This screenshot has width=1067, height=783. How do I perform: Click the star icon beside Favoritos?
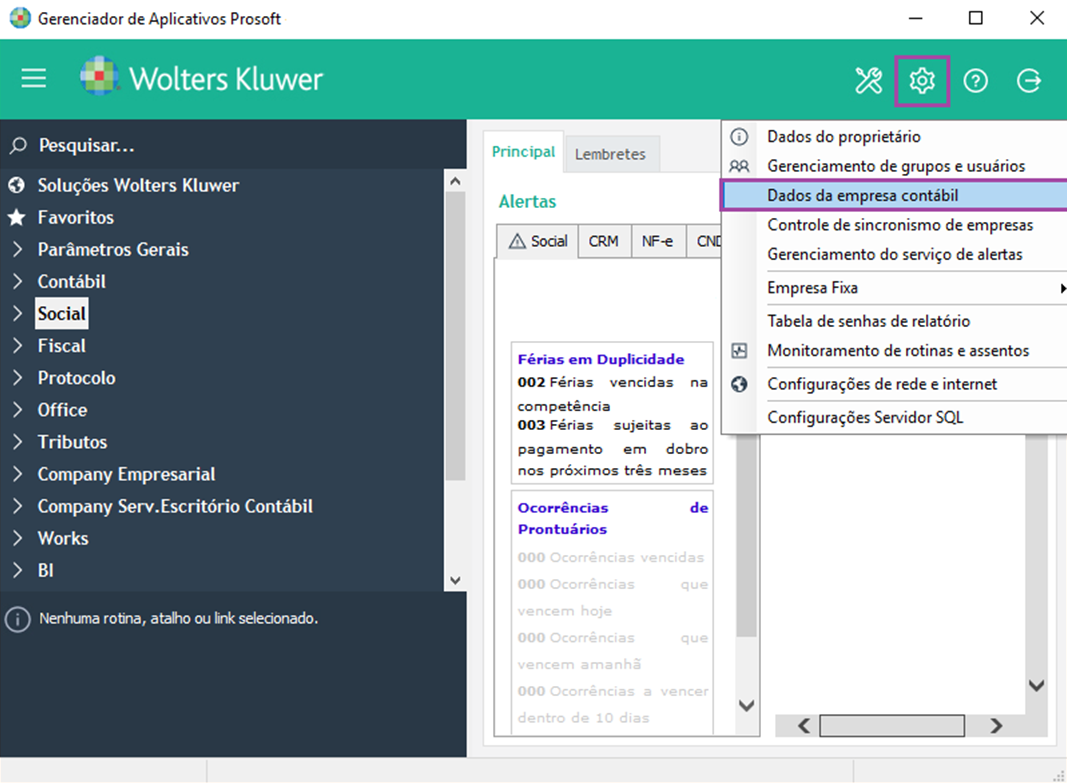click(16, 217)
